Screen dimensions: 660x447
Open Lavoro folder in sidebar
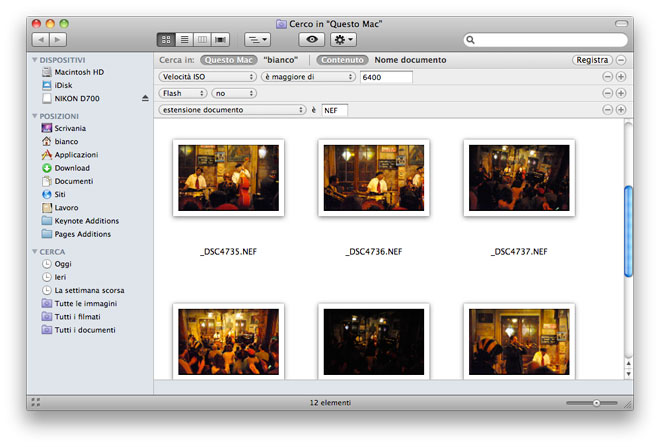tap(66, 208)
